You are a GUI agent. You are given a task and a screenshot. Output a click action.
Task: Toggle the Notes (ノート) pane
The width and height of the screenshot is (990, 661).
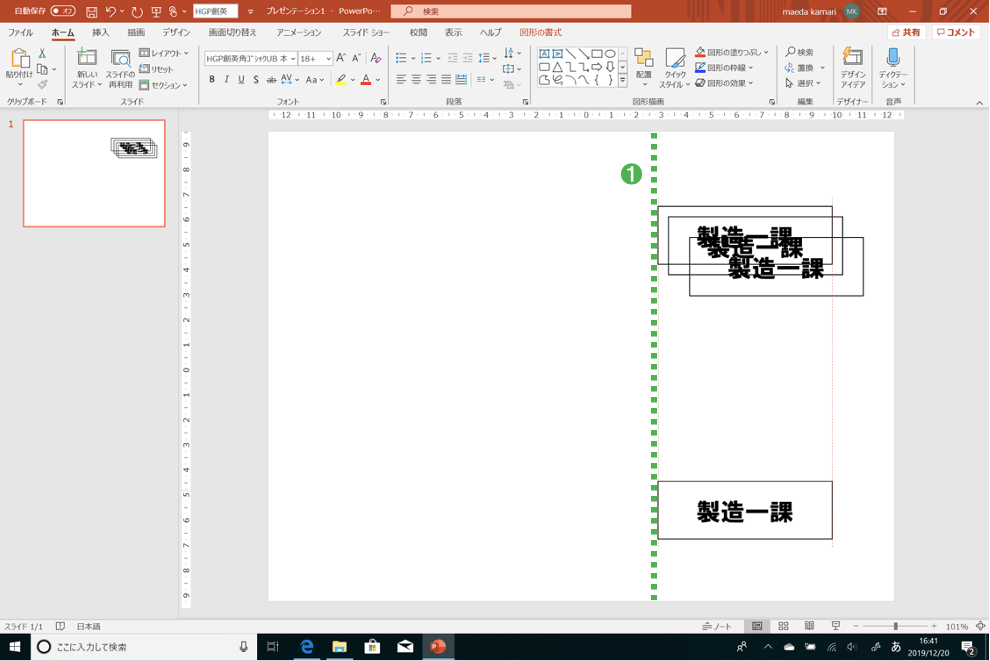[x=717, y=626]
